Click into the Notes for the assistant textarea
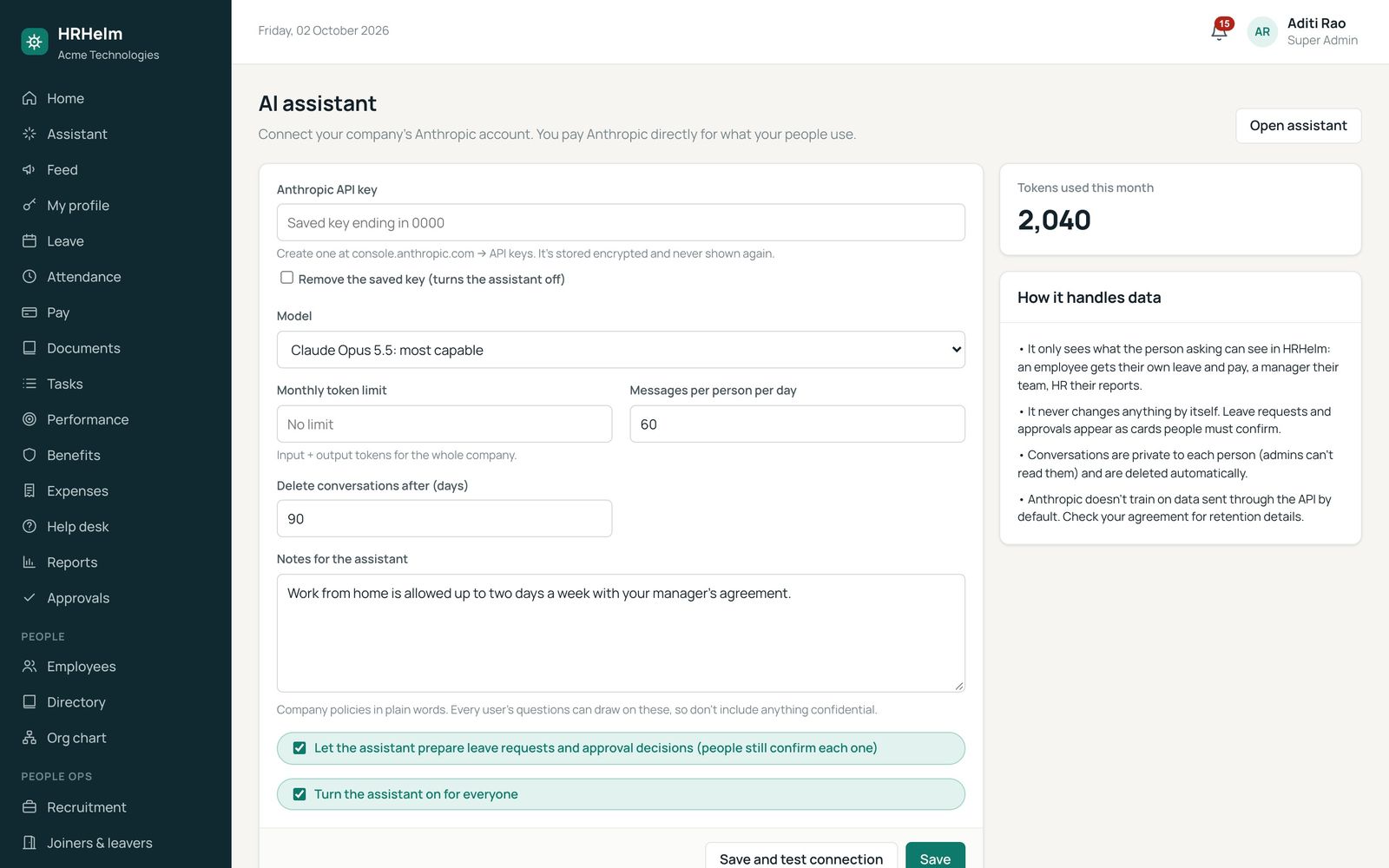The height and width of the screenshot is (868, 1389). [621, 633]
